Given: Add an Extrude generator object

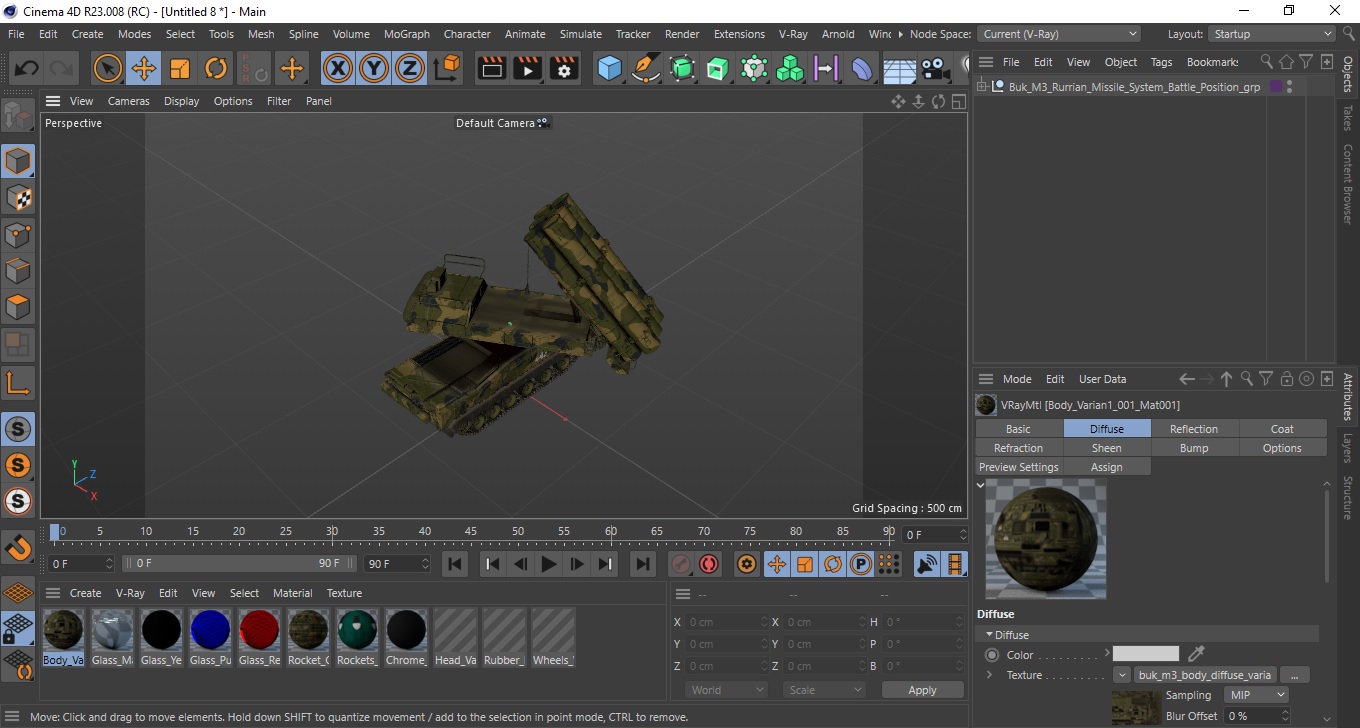Looking at the screenshot, I should pyautogui.click(x=718, y=69).
